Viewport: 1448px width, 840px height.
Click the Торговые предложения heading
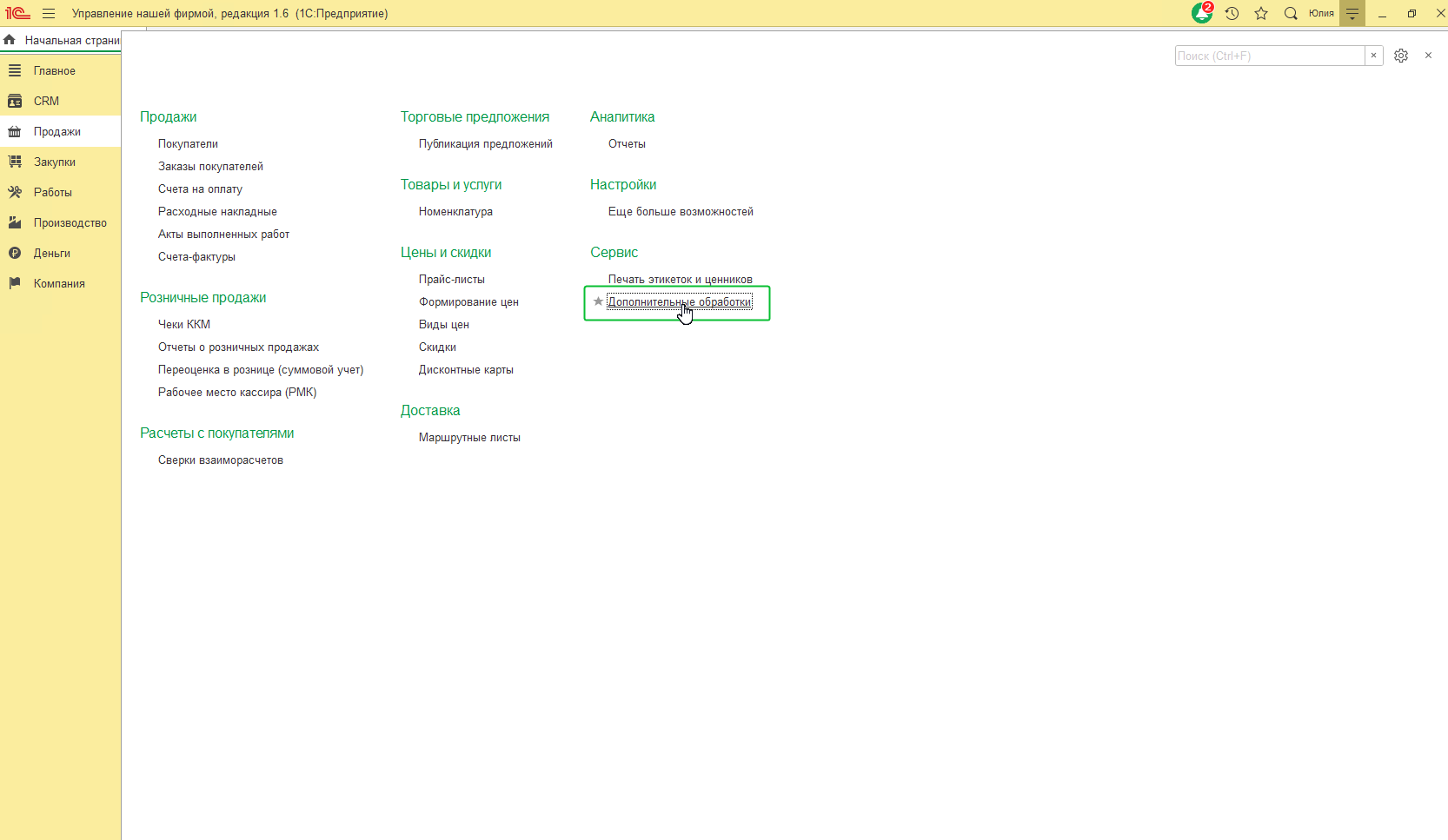pos(475,116)
